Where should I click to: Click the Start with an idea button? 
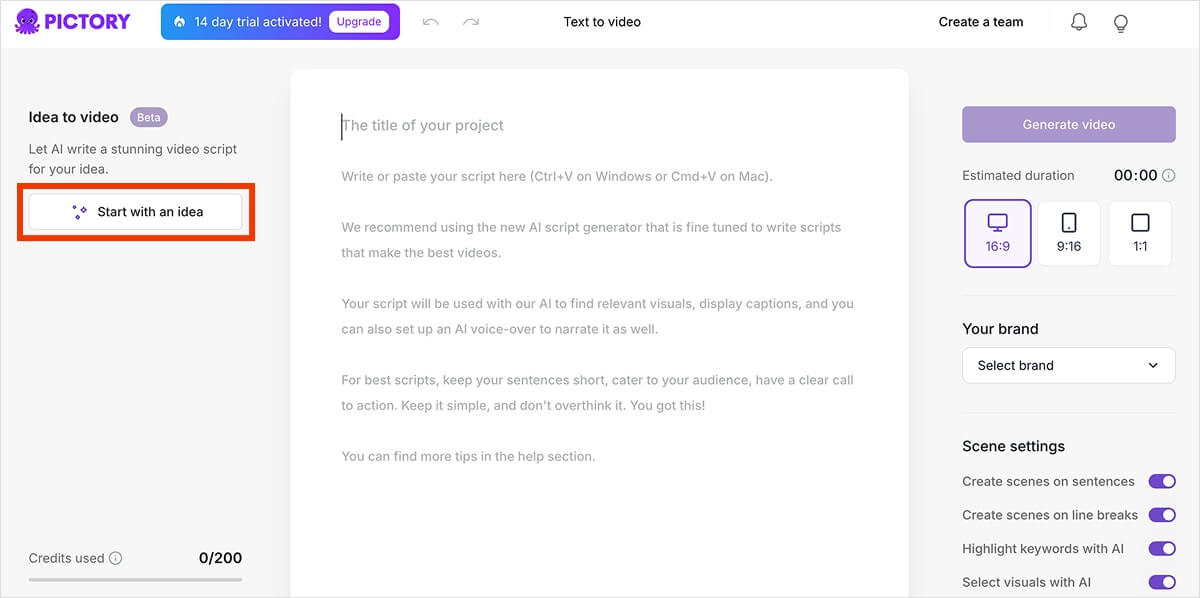pos(135,212)
